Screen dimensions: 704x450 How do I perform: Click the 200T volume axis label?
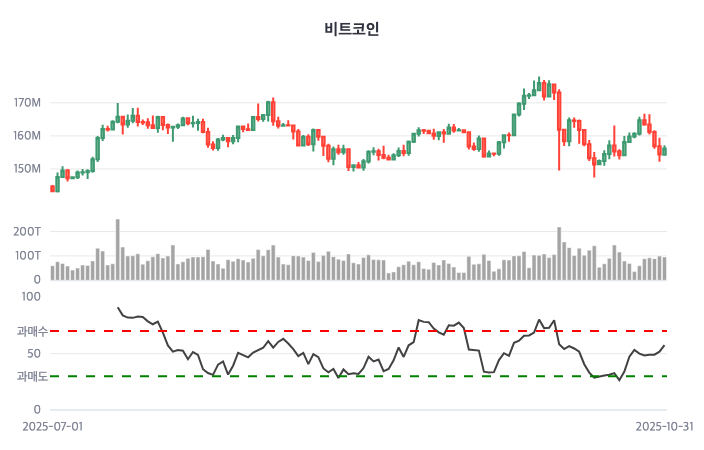(27, 231)
